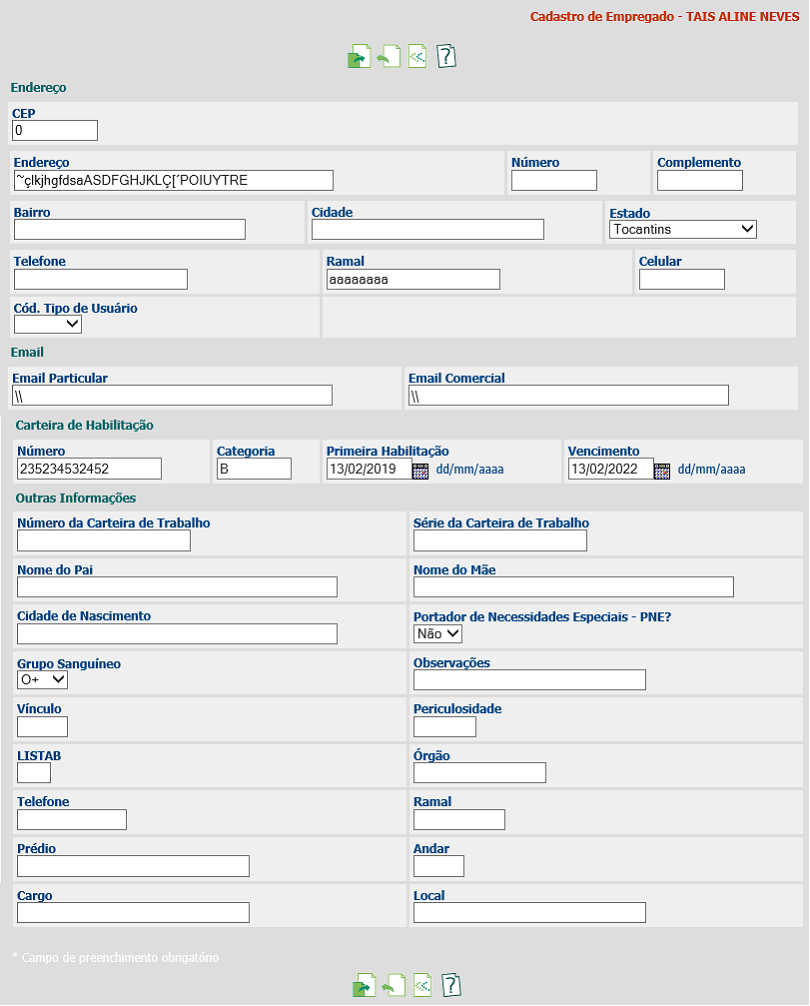
Task: Open the PNE dropdown set to Não
Action: pyautogui.click(x=437, y=634)
